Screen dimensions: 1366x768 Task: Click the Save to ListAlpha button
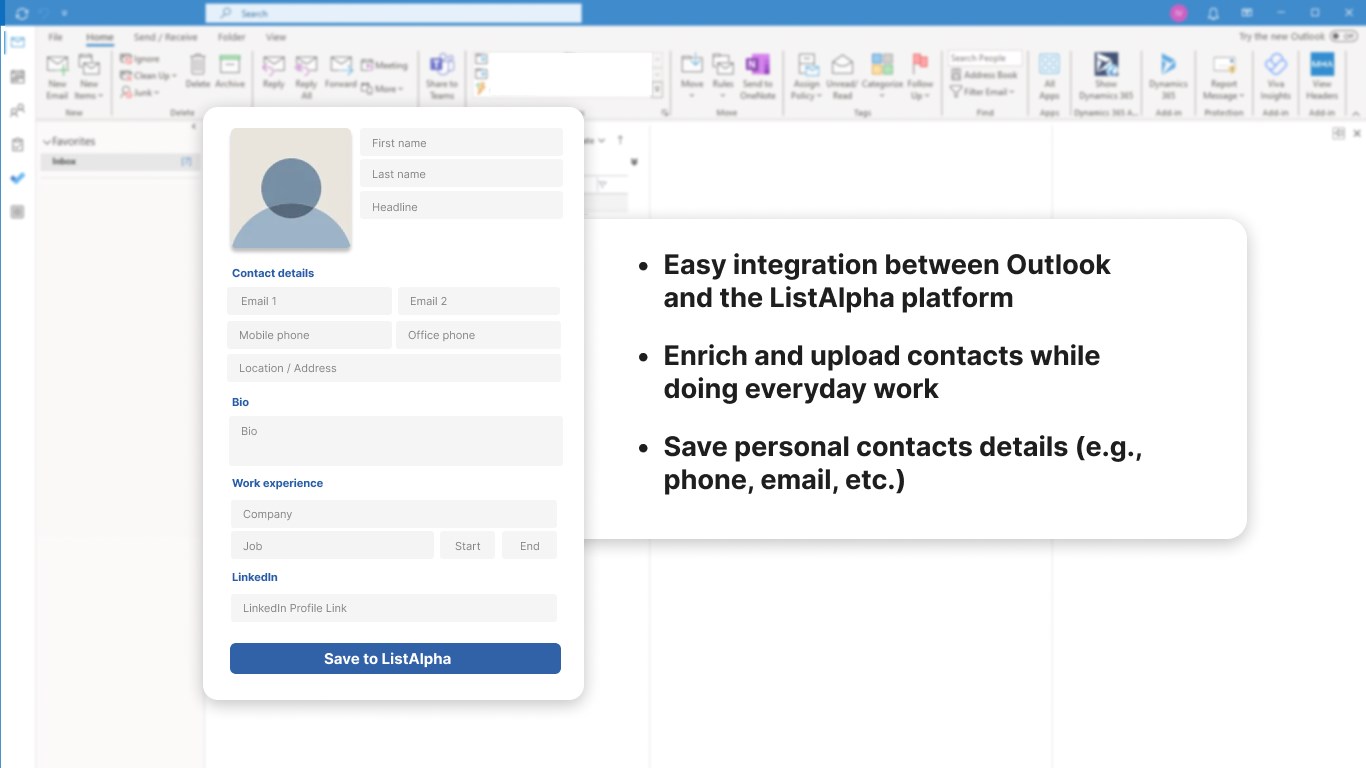point(395,658)
